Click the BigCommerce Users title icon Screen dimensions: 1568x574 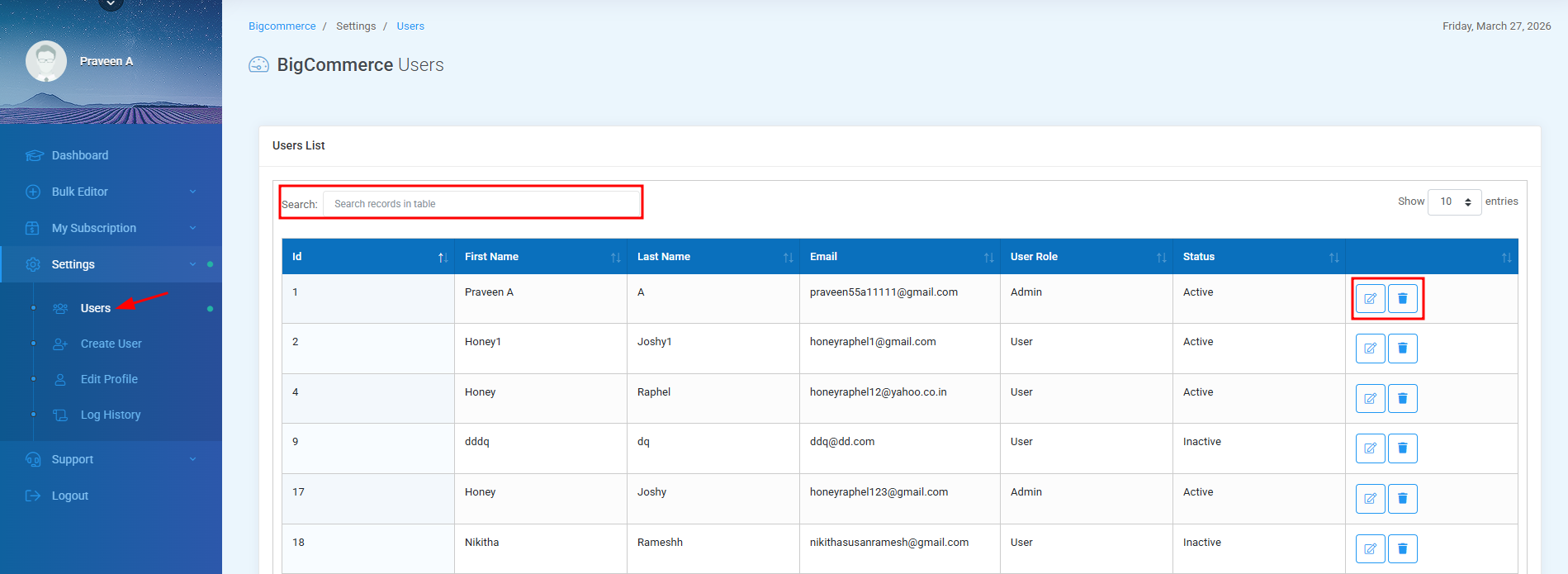pos(259,64)
